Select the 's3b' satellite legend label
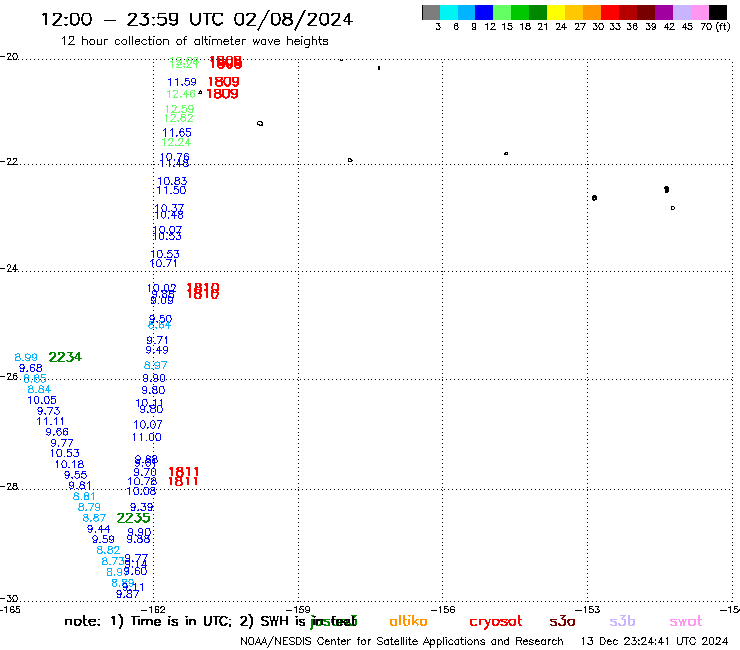The image size is (740, 650). click(x=622, y=621)
